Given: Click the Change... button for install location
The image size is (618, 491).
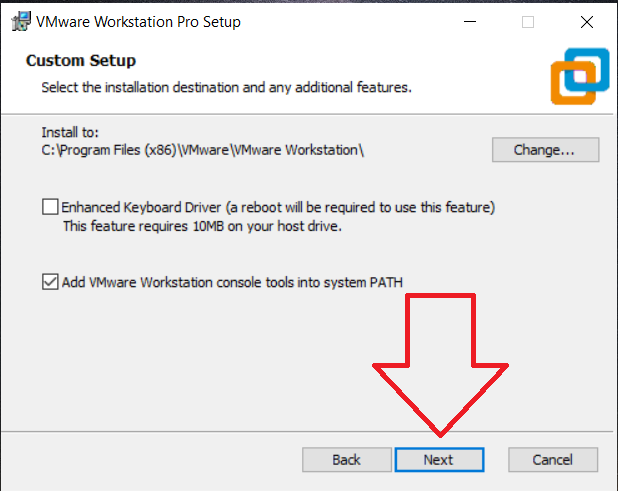Looking at the screenshot, I should point(544,150).
